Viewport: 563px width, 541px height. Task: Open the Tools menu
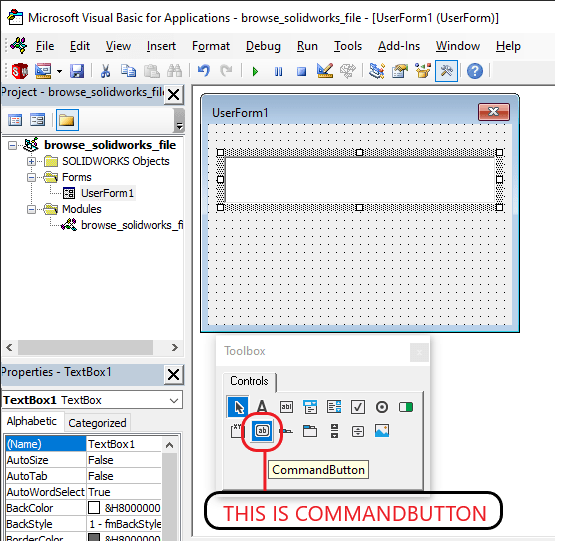(x=348, y=46)
